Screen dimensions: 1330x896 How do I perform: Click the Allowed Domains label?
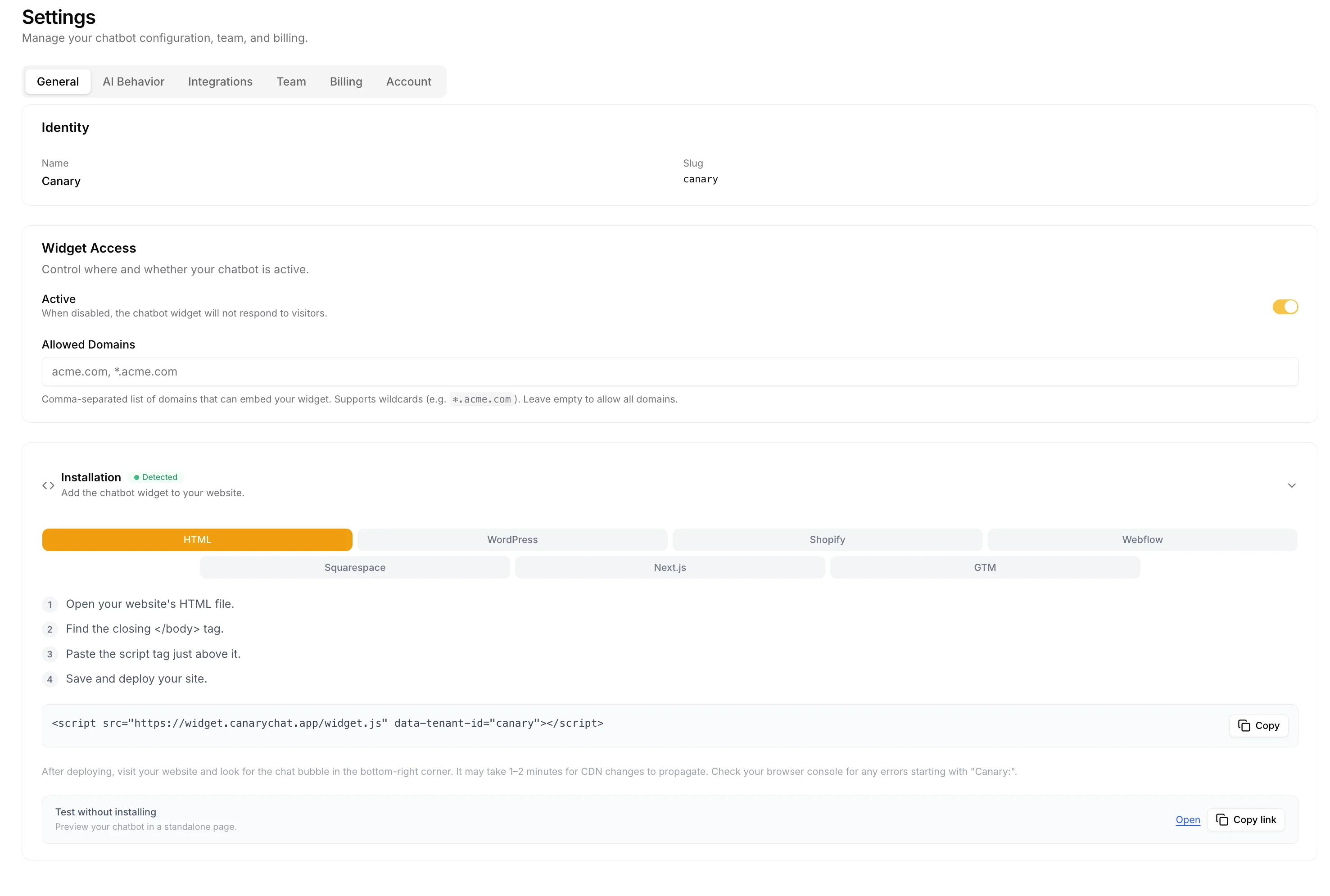[88, 344]
